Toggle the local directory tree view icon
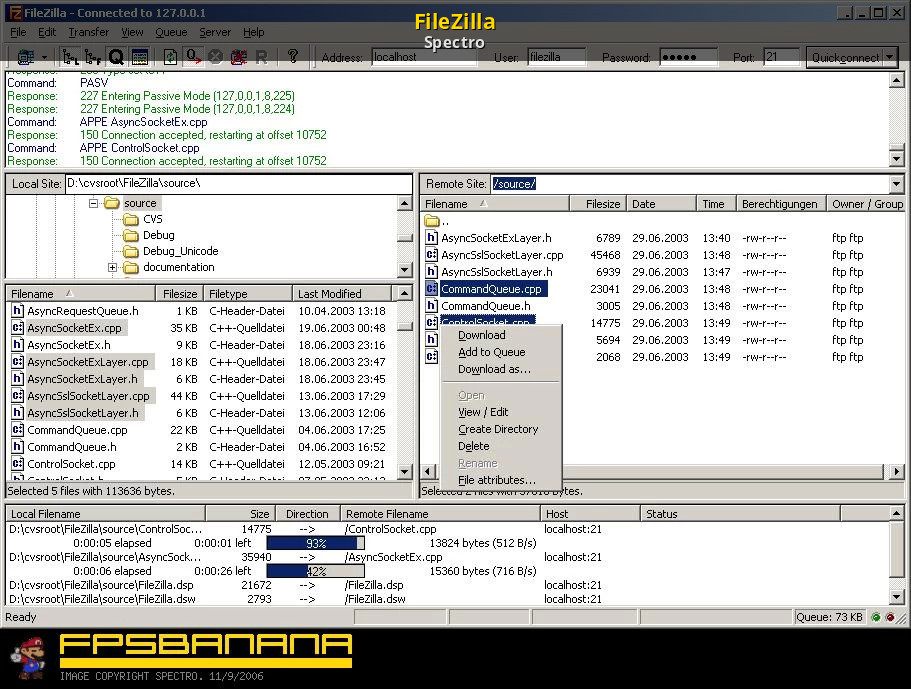This screenshot has height=689, width=911. point(71,57)
